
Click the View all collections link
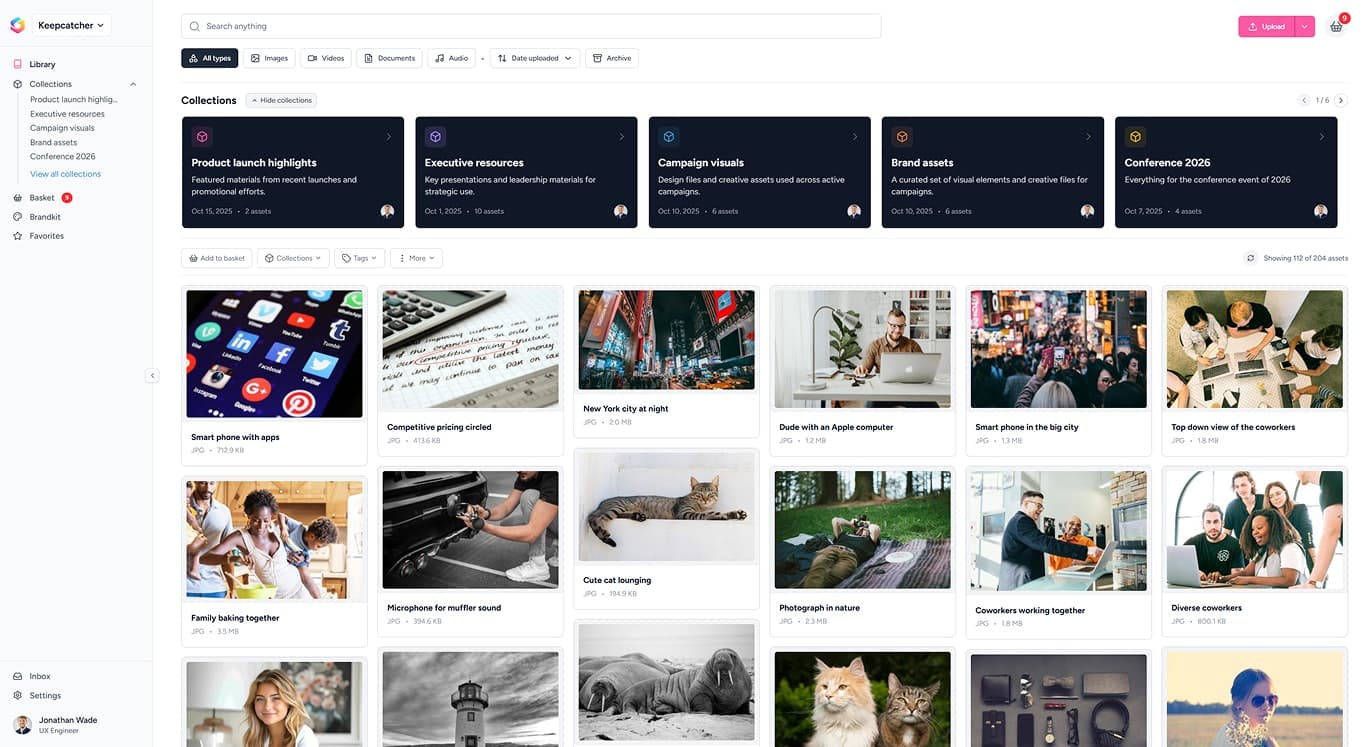[x=65, y=174]
